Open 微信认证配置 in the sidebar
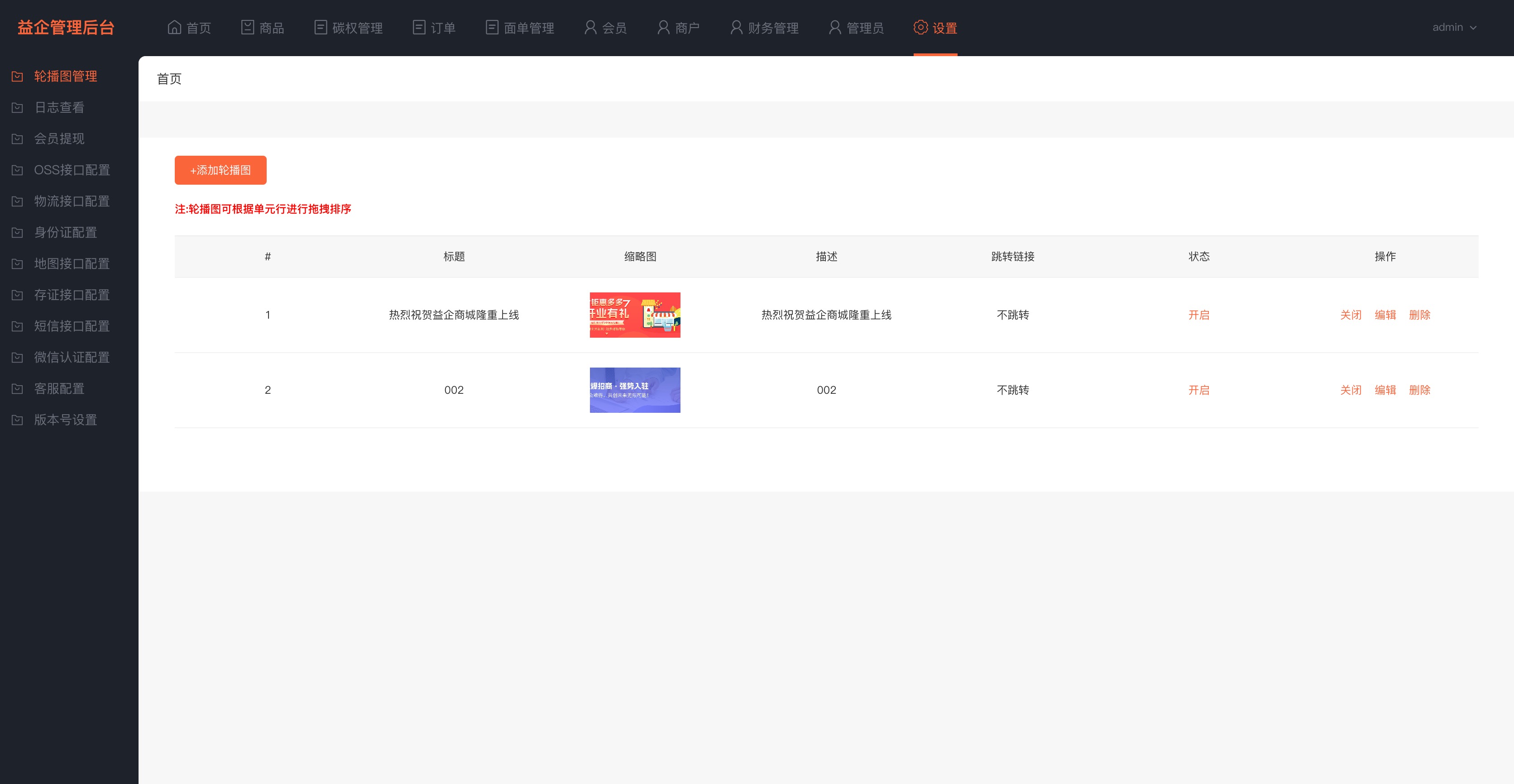Image resolution: width=1514 pixels, height=784 pixels. [x=72, y=357]
